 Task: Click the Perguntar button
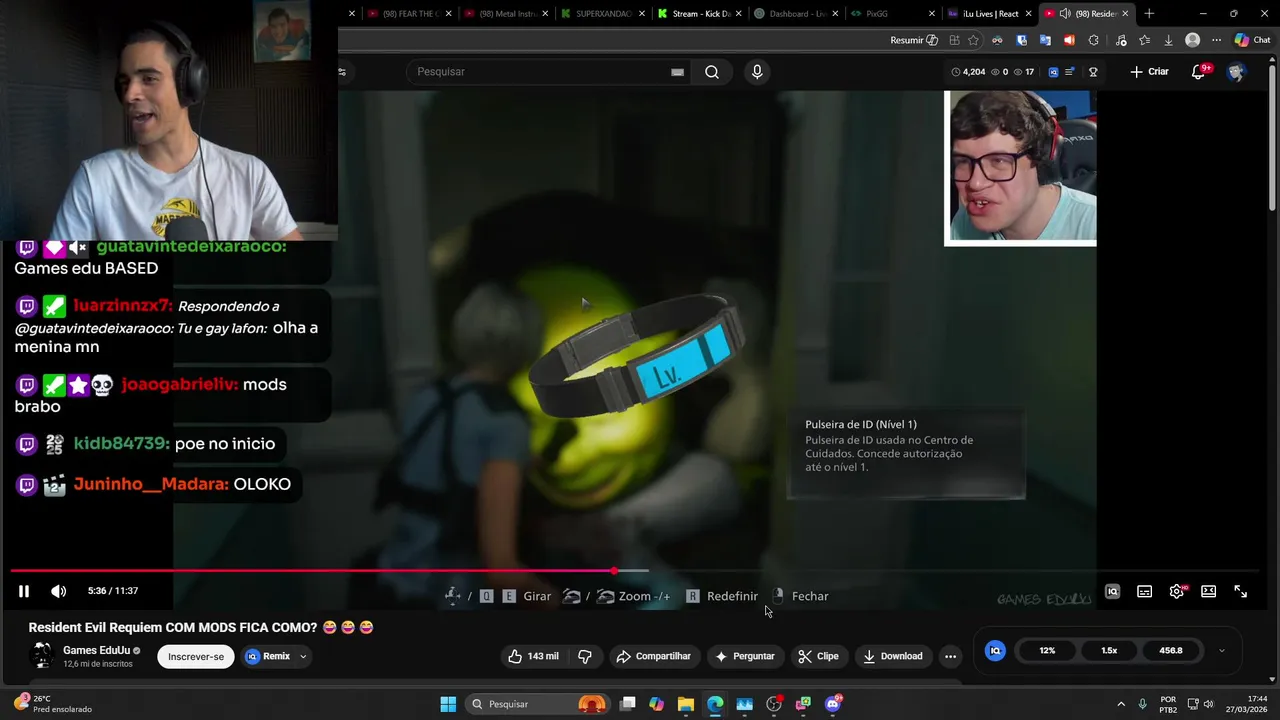tap(744, 656)
